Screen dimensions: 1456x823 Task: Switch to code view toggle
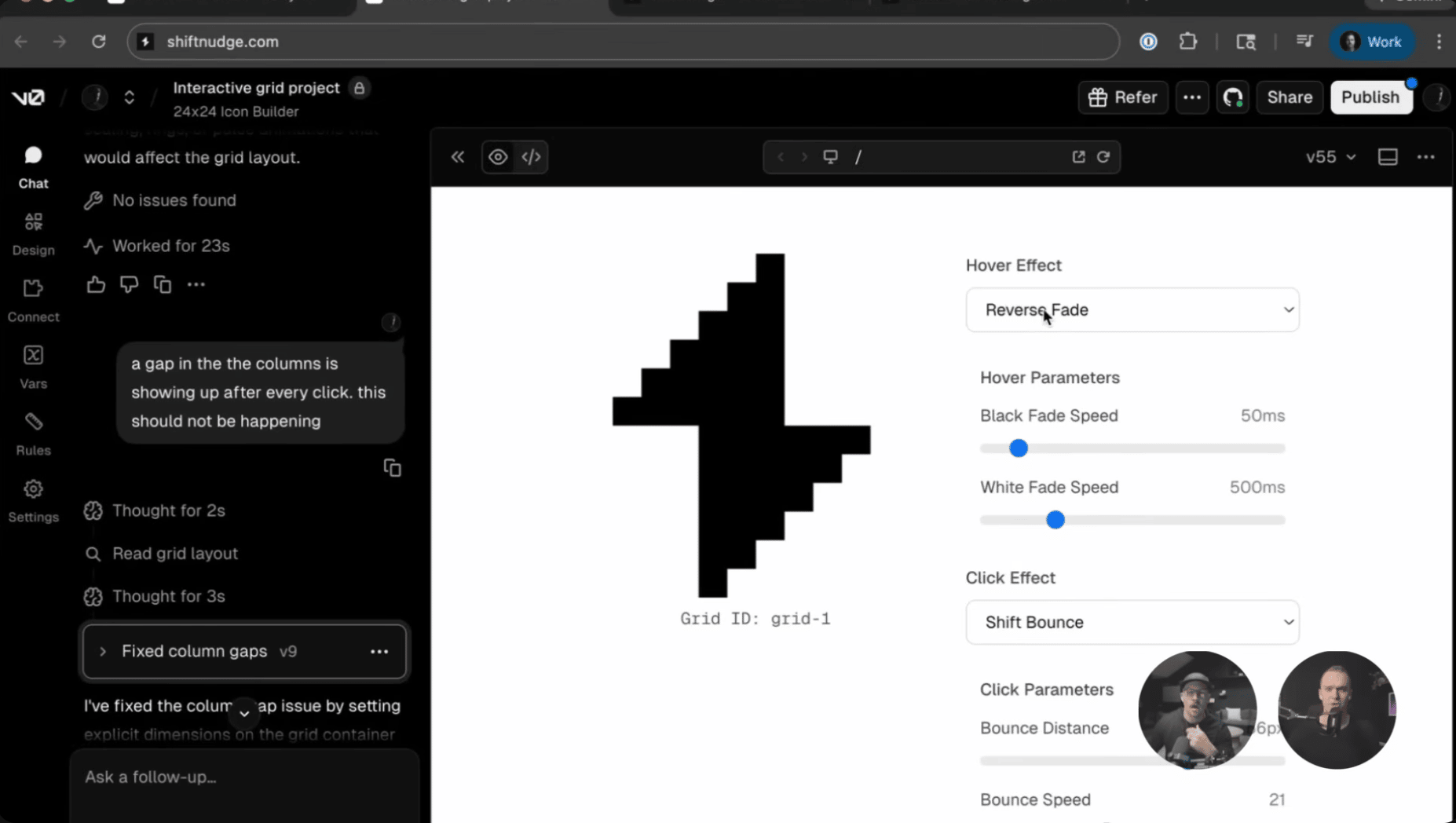point(532,157)
